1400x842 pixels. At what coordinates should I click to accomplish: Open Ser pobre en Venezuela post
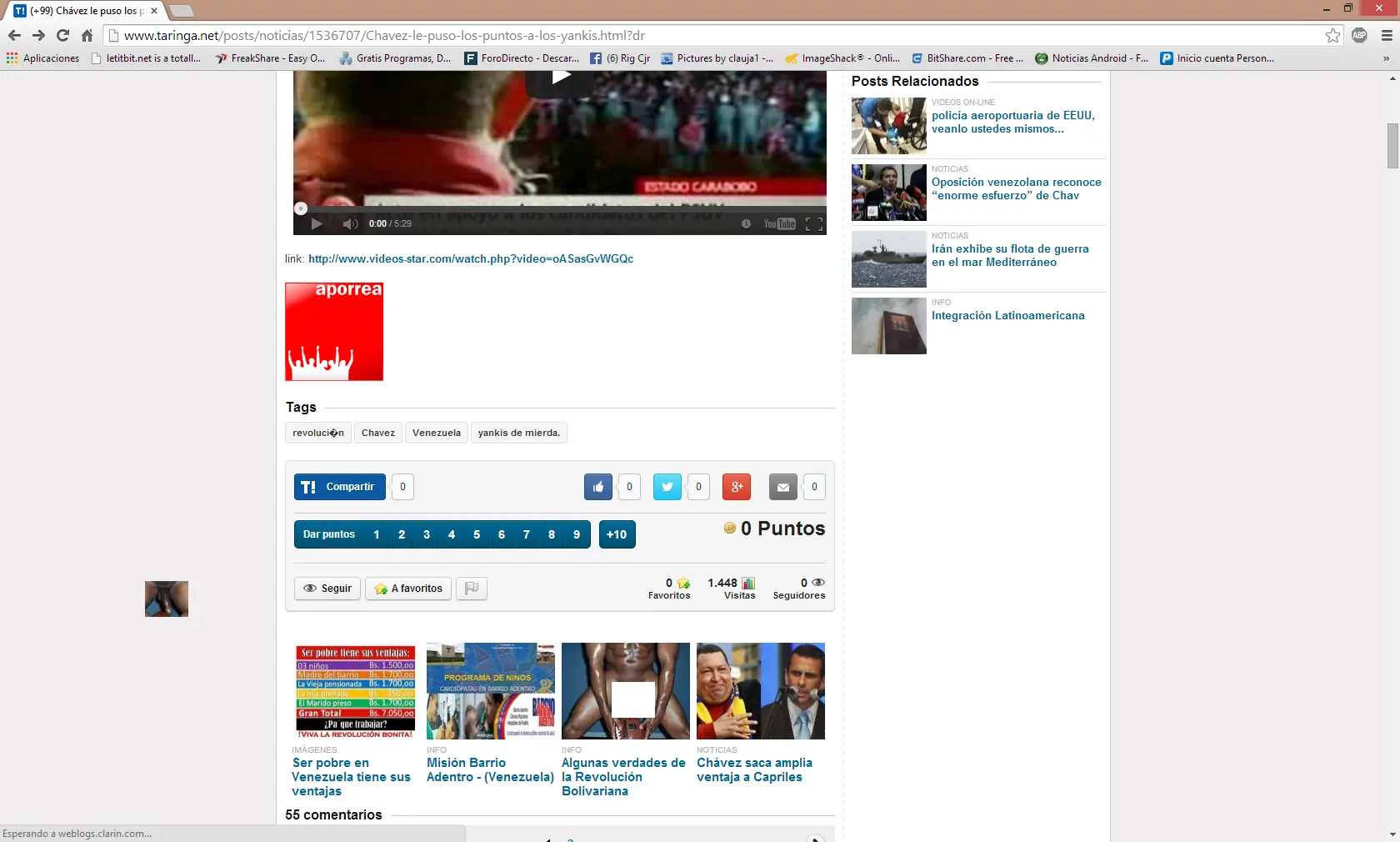point(351,777)
